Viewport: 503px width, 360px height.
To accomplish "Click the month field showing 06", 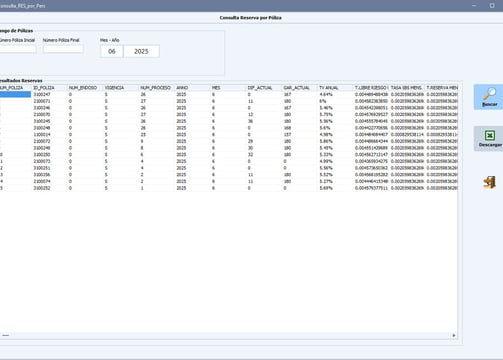I will pyautogui.click(x=112, y=51).
